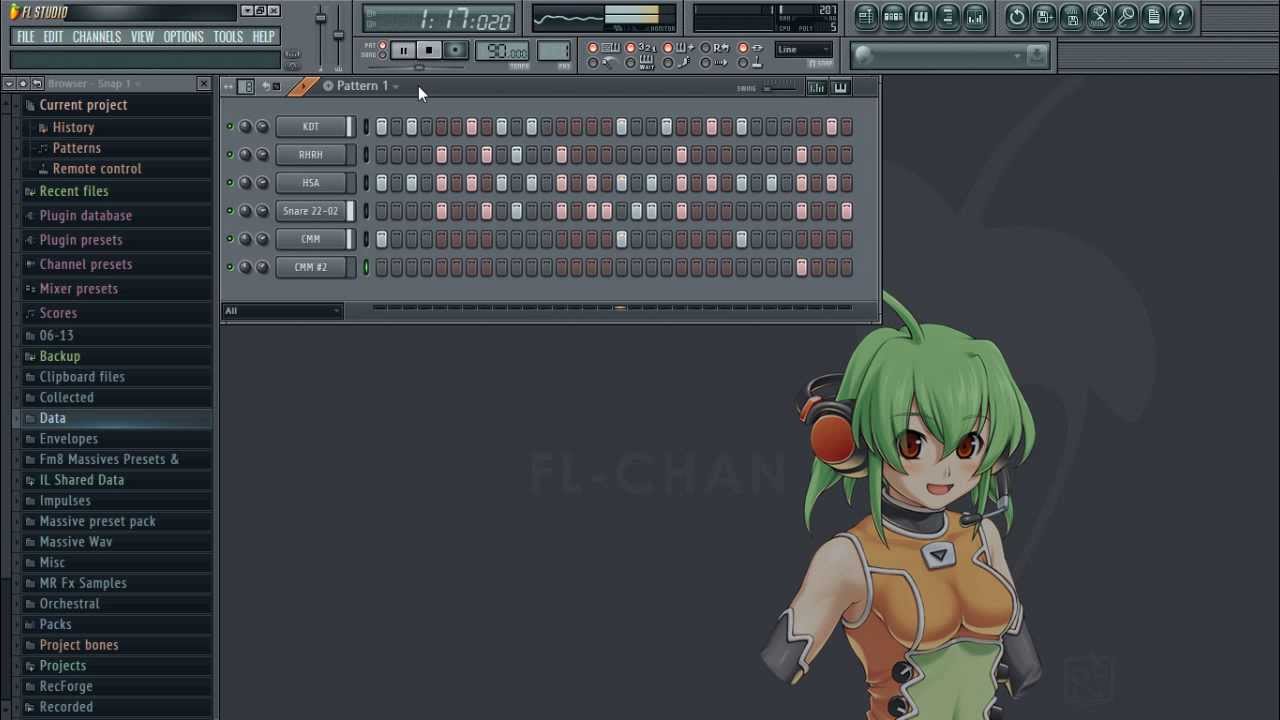Viewport: 1280px width, 720px height.
Task: Open the project info document icon
Action: (x=1153, y=17)
